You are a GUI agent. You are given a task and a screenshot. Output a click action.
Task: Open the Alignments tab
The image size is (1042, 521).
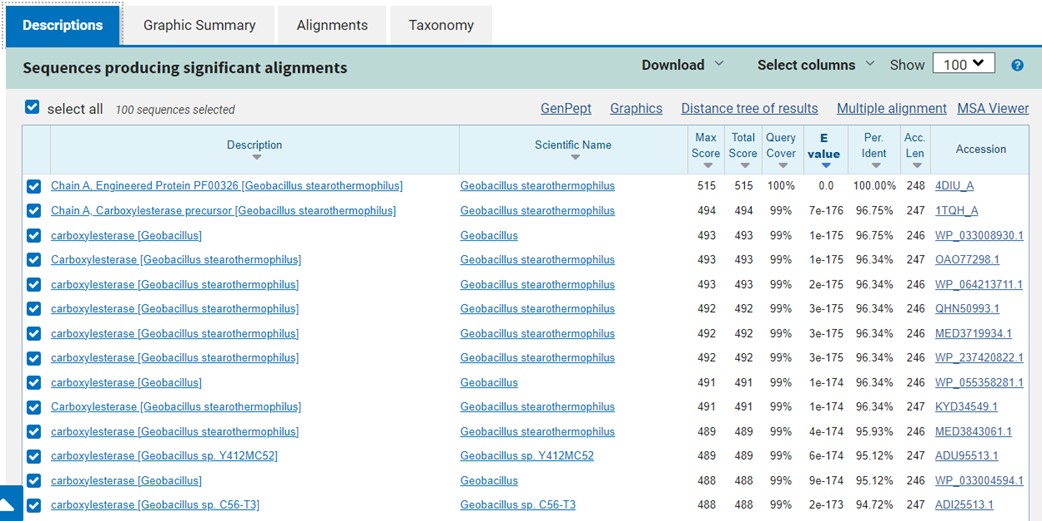(x=332, y=25)
